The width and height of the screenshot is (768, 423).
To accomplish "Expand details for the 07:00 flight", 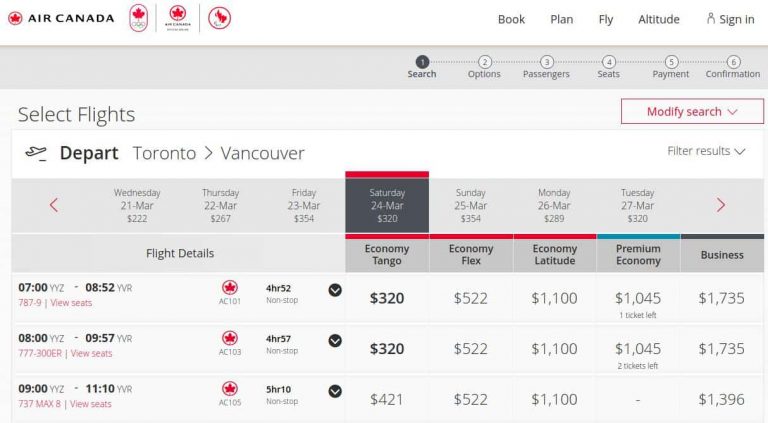I will click(x=335, y=290).
